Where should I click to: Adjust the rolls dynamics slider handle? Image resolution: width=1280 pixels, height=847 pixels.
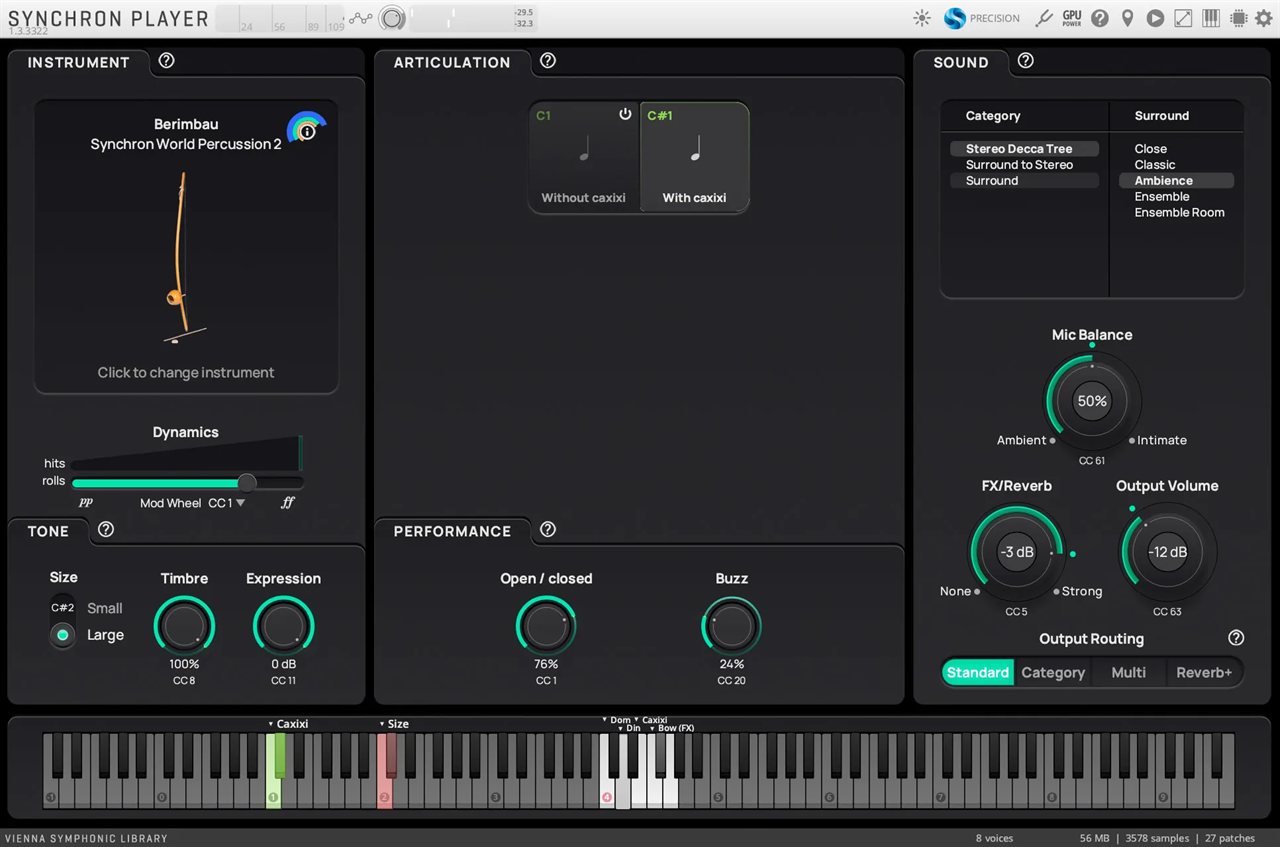click(x=247, y=482)
